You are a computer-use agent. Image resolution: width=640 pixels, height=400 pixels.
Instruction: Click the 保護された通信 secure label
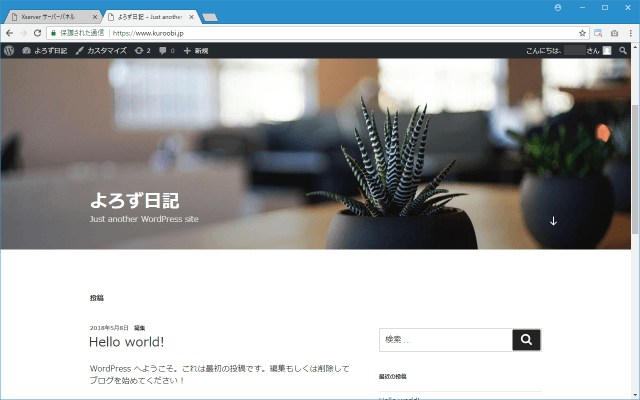(82, 33)
